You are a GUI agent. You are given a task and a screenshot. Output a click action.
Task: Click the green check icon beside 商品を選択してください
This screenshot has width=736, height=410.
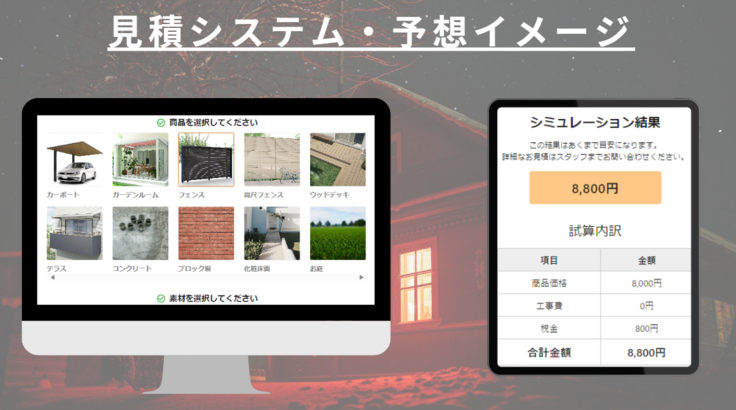point(161,122)
